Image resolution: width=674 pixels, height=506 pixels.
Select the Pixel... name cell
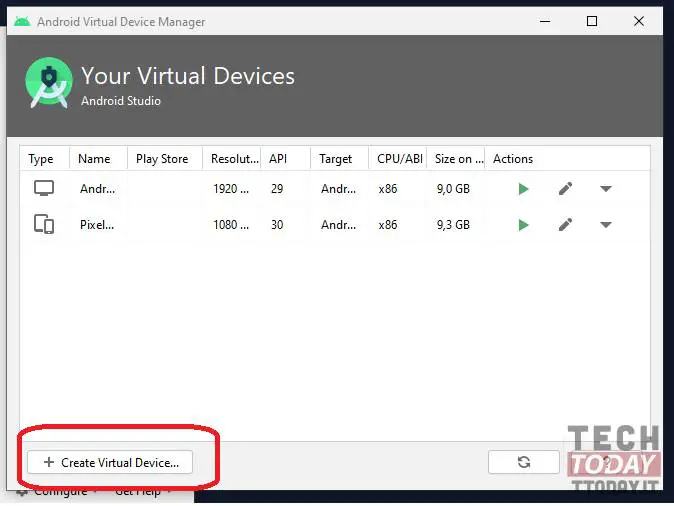click(97, 225)
